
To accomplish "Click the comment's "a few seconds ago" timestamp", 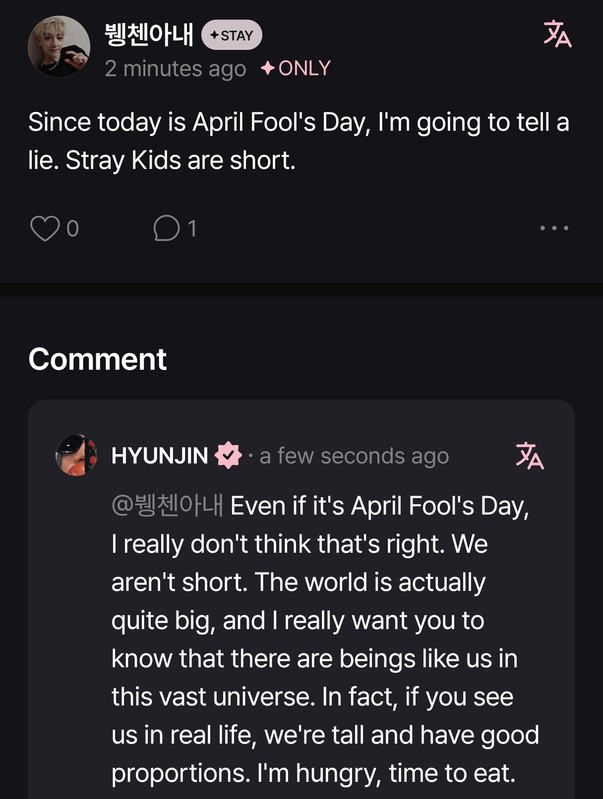I will pos(354,456).
